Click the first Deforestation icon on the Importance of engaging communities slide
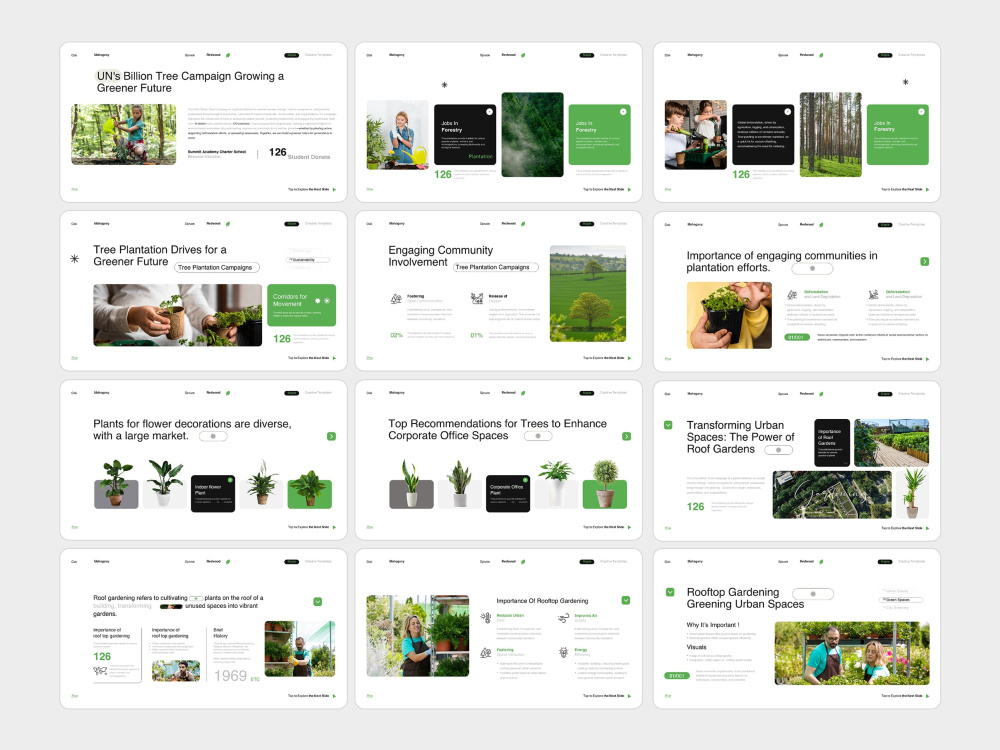 coord(792,295)
